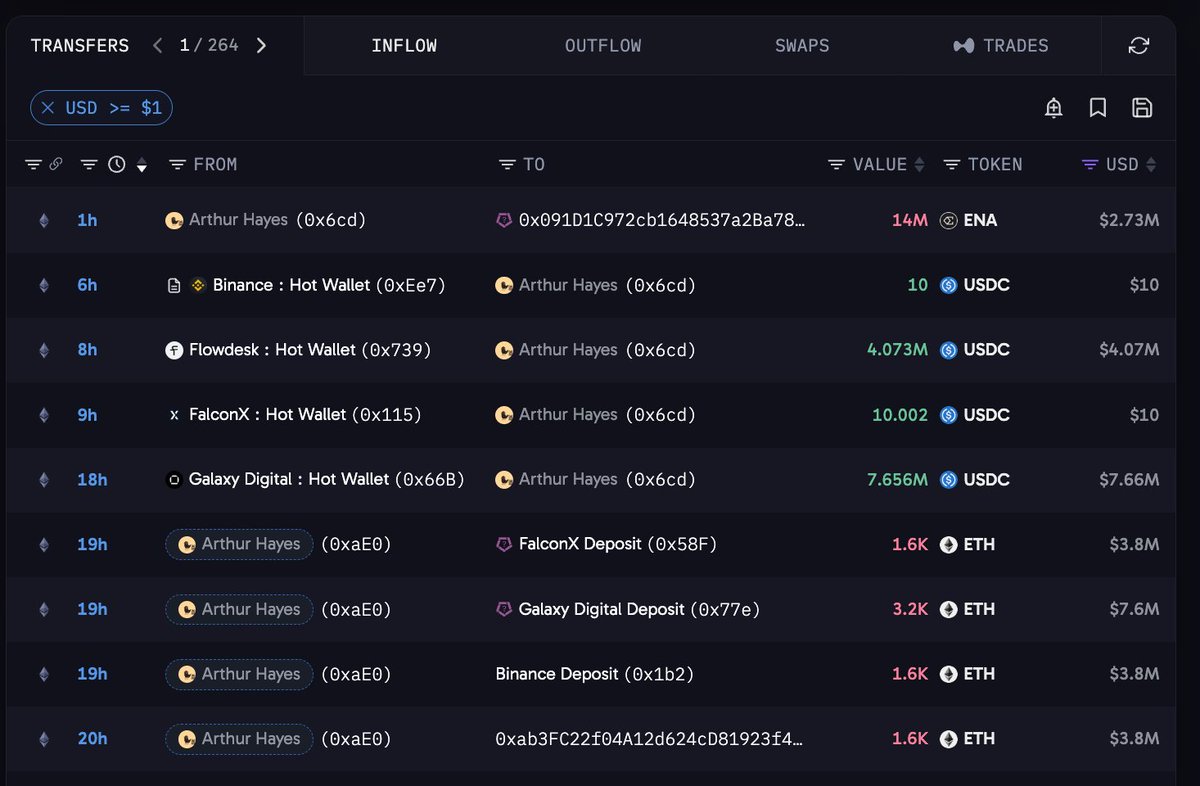Open the filter beside the clock icon

89,165
